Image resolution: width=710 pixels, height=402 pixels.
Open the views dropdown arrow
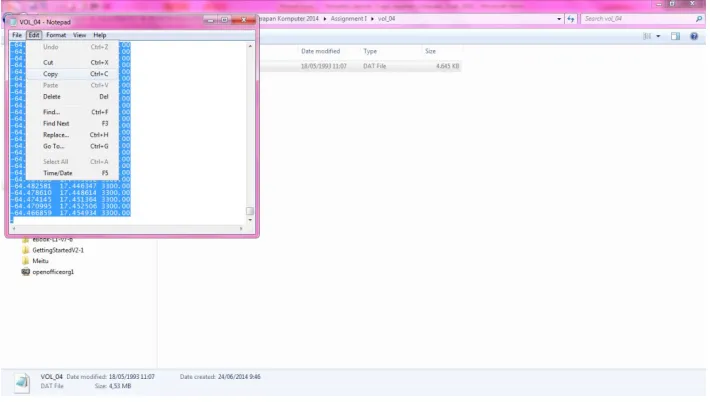(x=658, y=36)
